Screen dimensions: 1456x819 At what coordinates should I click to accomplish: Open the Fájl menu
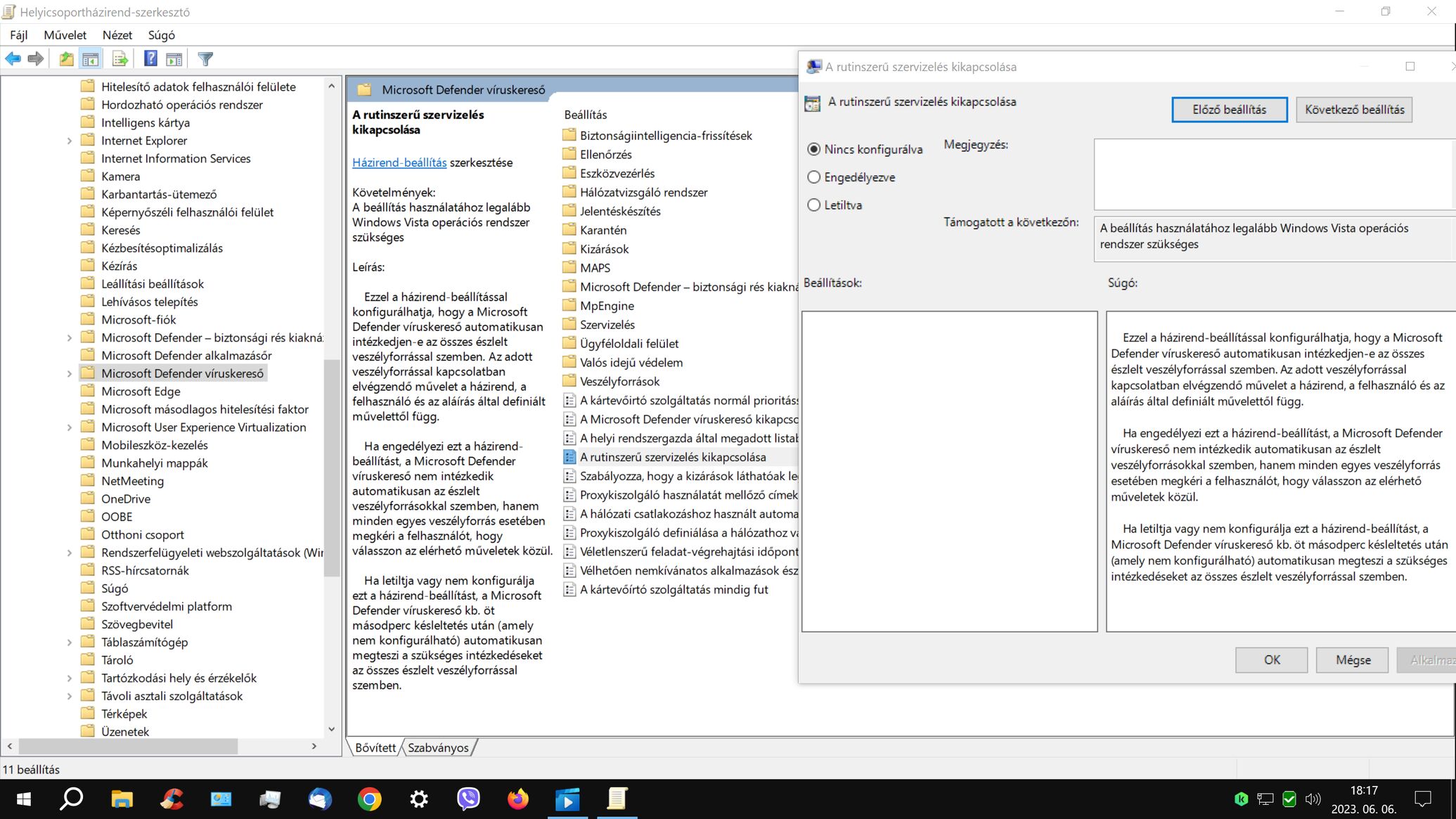(19, 35)
